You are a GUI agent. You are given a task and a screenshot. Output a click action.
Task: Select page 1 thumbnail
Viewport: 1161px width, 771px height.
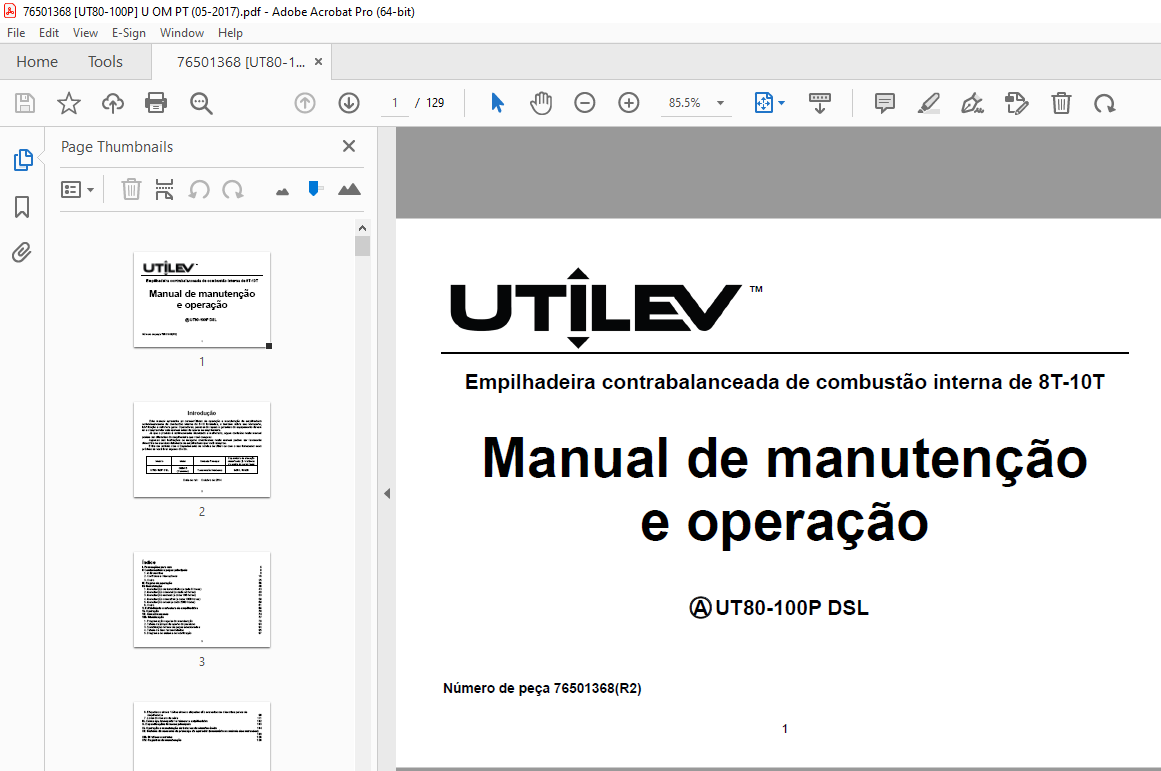point(201,299)
